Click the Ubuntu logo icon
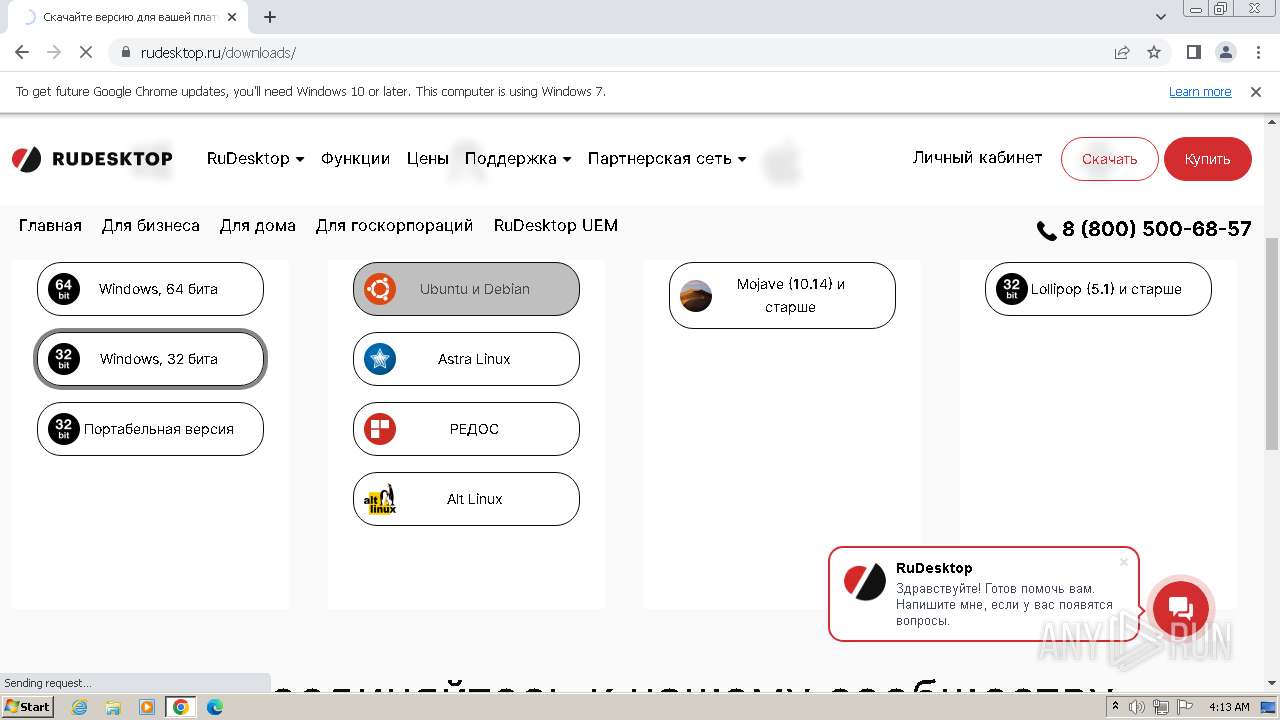This screenshot has width=1280, height=720. coord(380,289)
